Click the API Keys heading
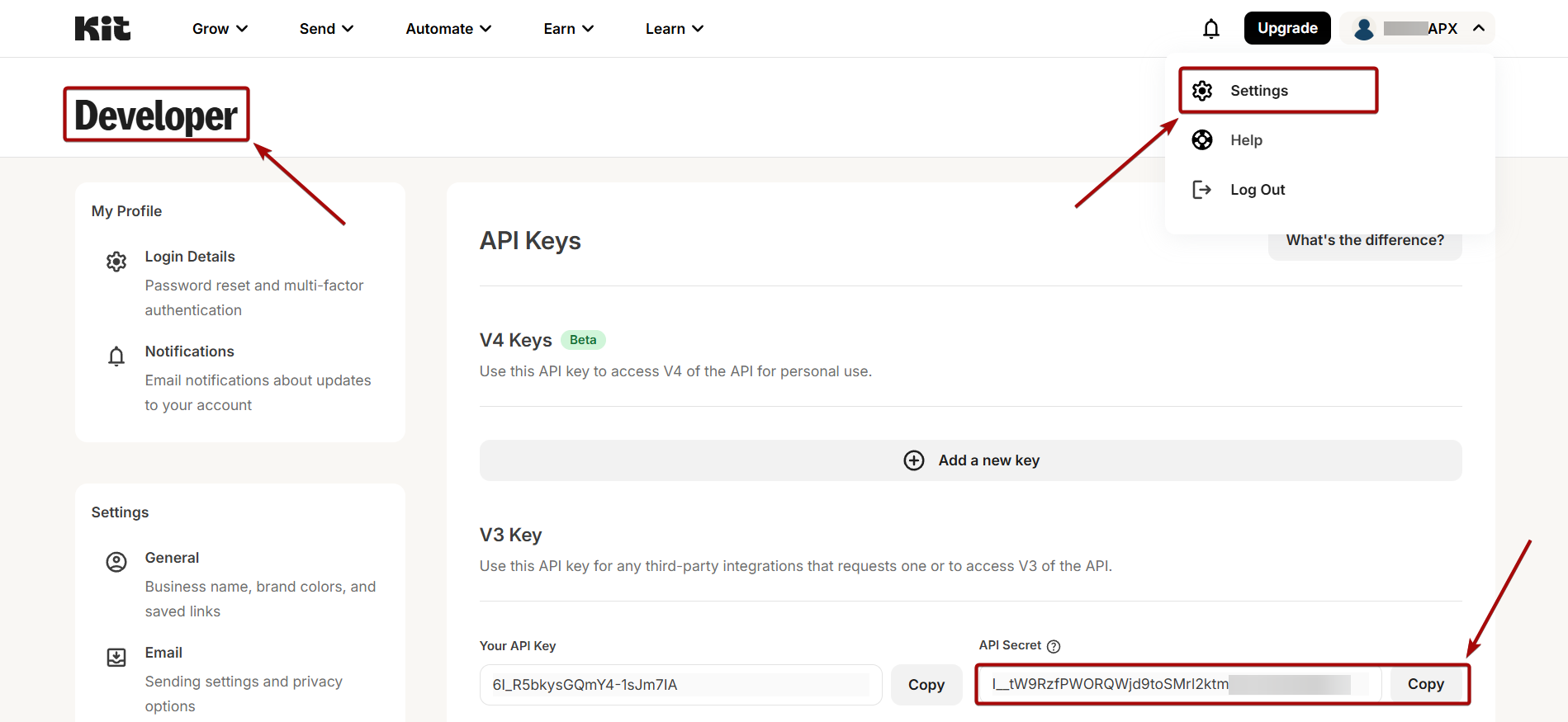The height and width of the screenshot is (722, 1568). pos(530,241)
